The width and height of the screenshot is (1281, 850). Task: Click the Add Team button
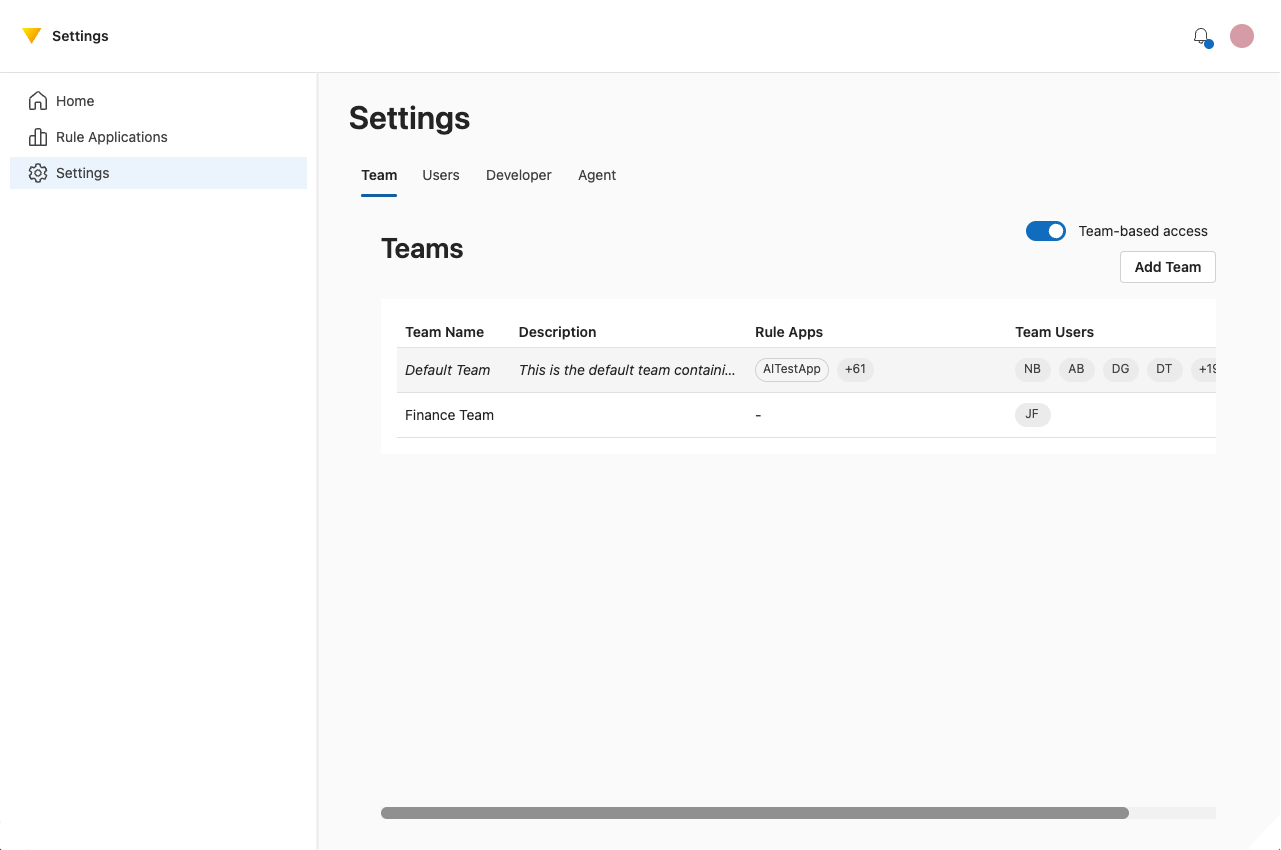[1167, 267]
